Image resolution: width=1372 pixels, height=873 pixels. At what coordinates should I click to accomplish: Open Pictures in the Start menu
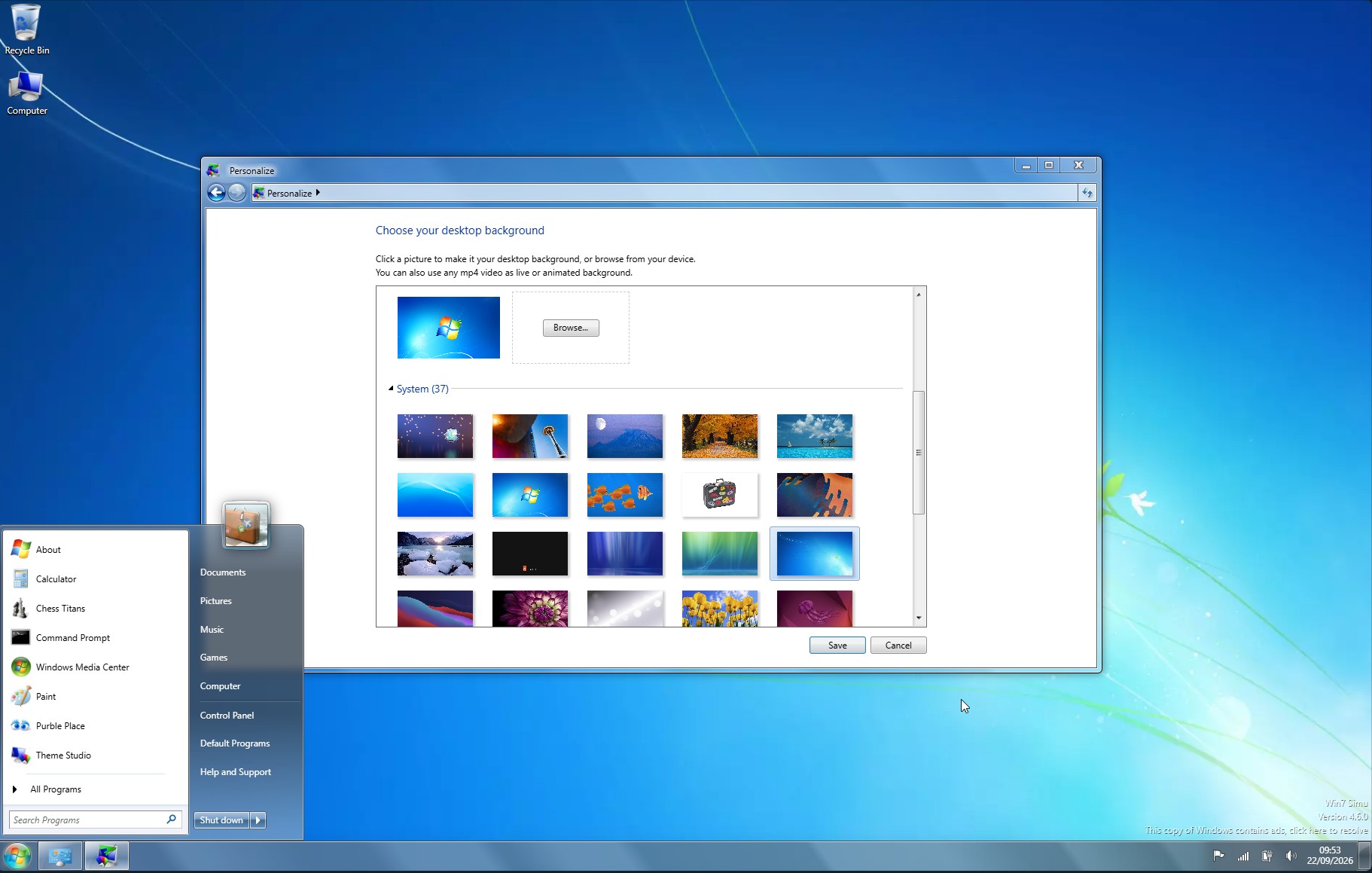(x=216, y=600)
